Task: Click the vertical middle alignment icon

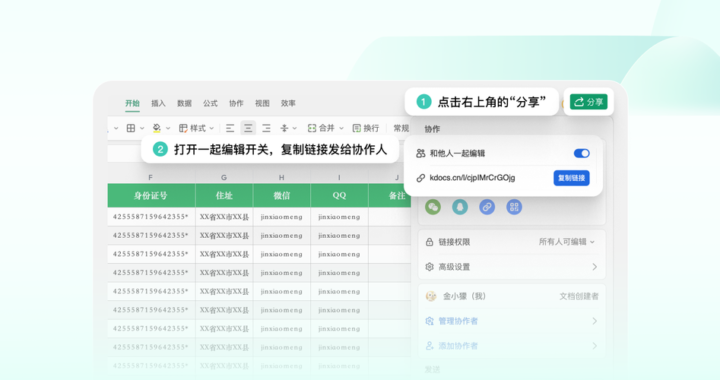Action: tap(284, 128)
